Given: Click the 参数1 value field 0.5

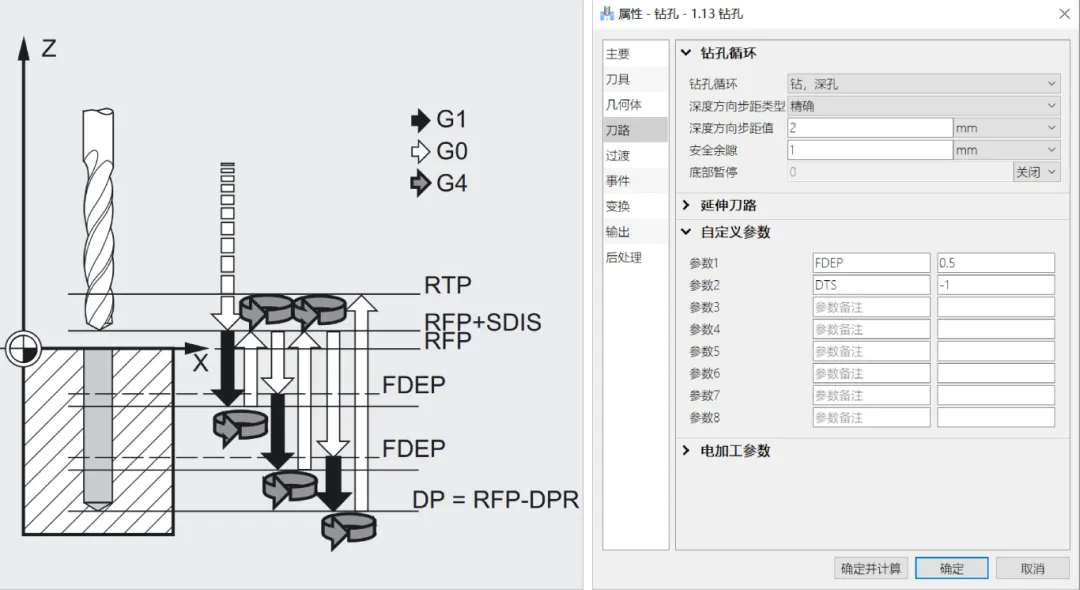Looking at the screenshot, I should tap(996, 263).
